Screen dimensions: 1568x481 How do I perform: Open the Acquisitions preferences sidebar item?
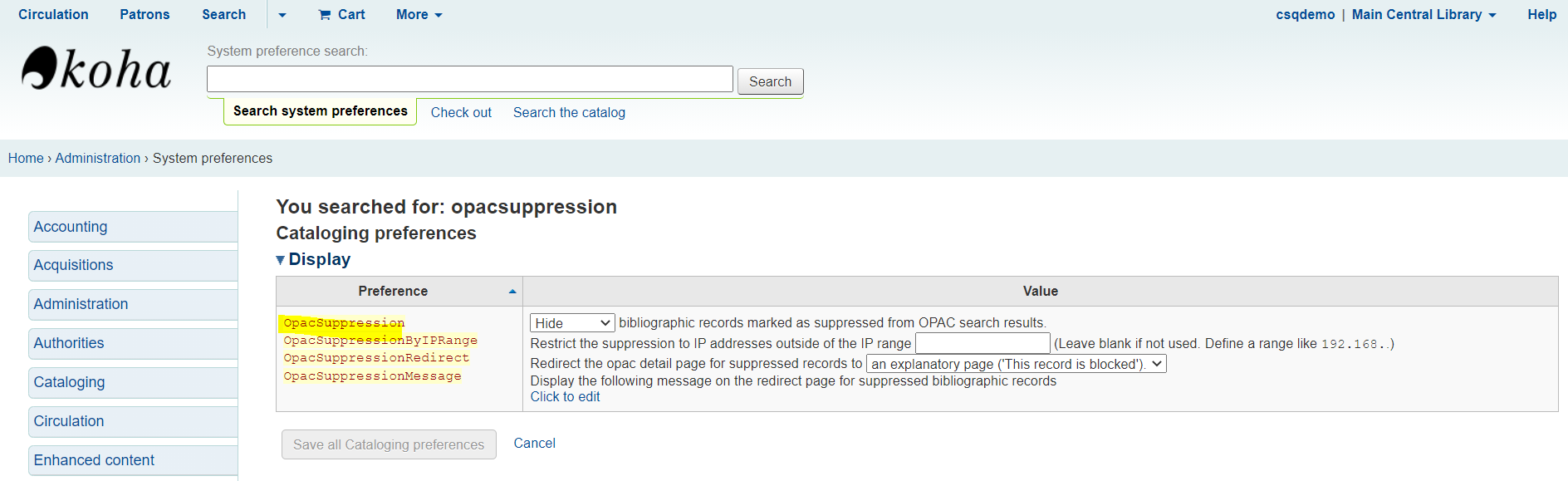coord(133,265)
